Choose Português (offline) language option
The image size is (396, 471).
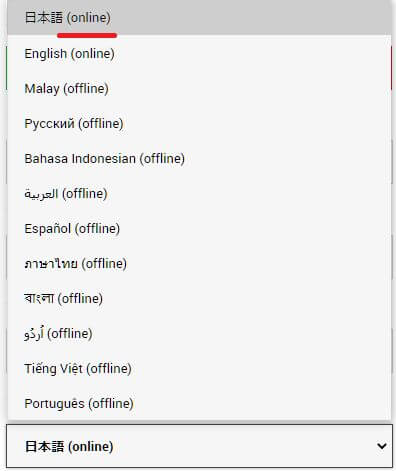coord(199,403)
